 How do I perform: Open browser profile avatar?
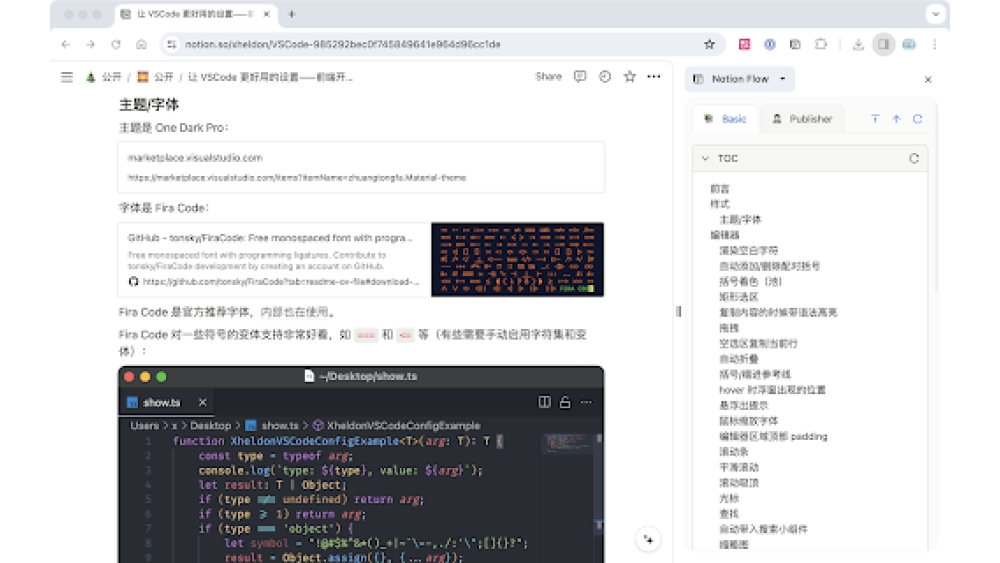click(909, 44)
